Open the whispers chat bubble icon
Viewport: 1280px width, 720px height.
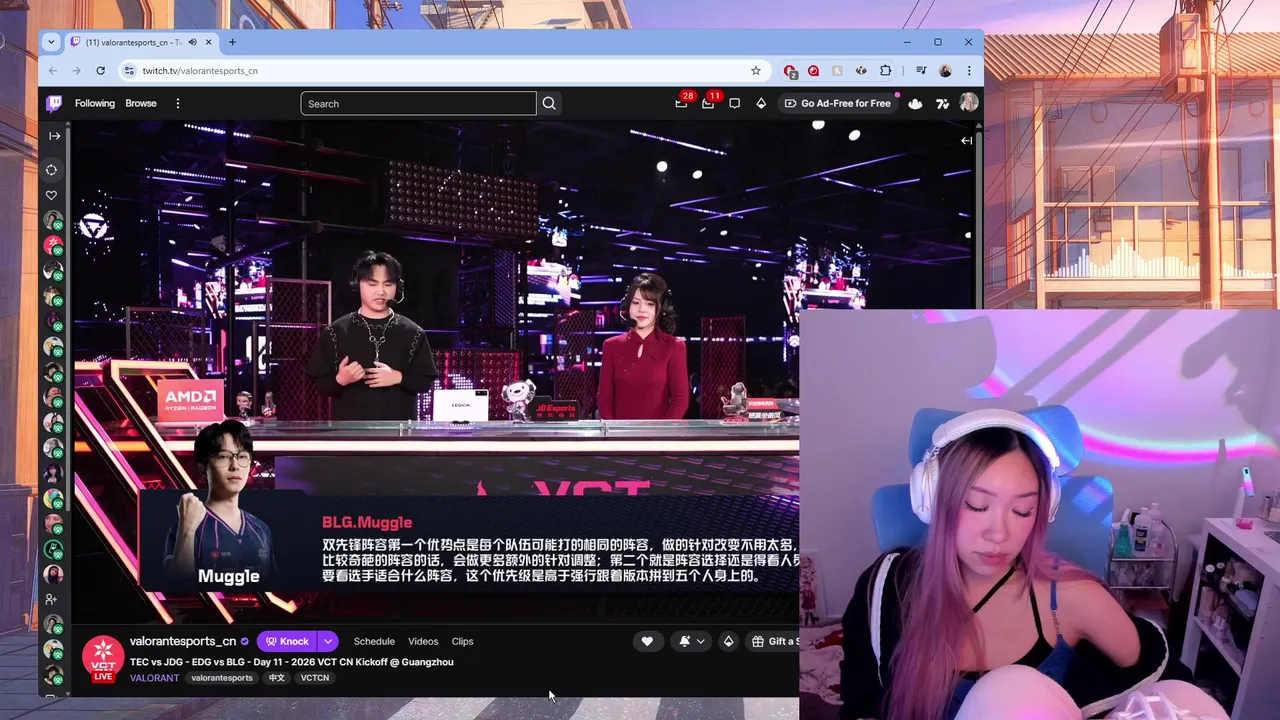(x=734, y=103)
